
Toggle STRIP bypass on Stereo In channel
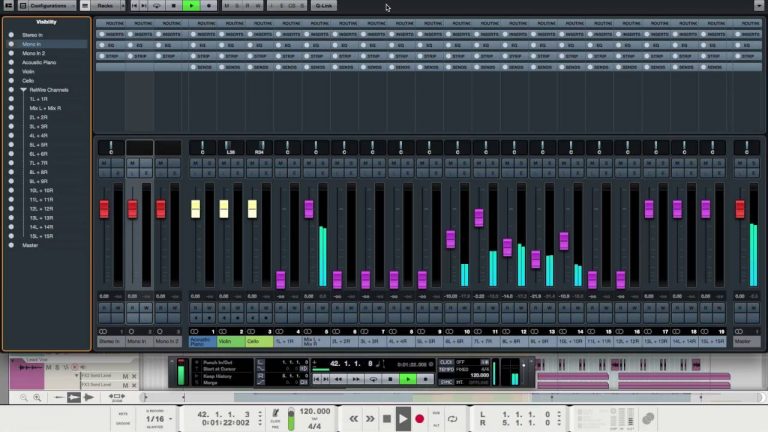point(102,56)
